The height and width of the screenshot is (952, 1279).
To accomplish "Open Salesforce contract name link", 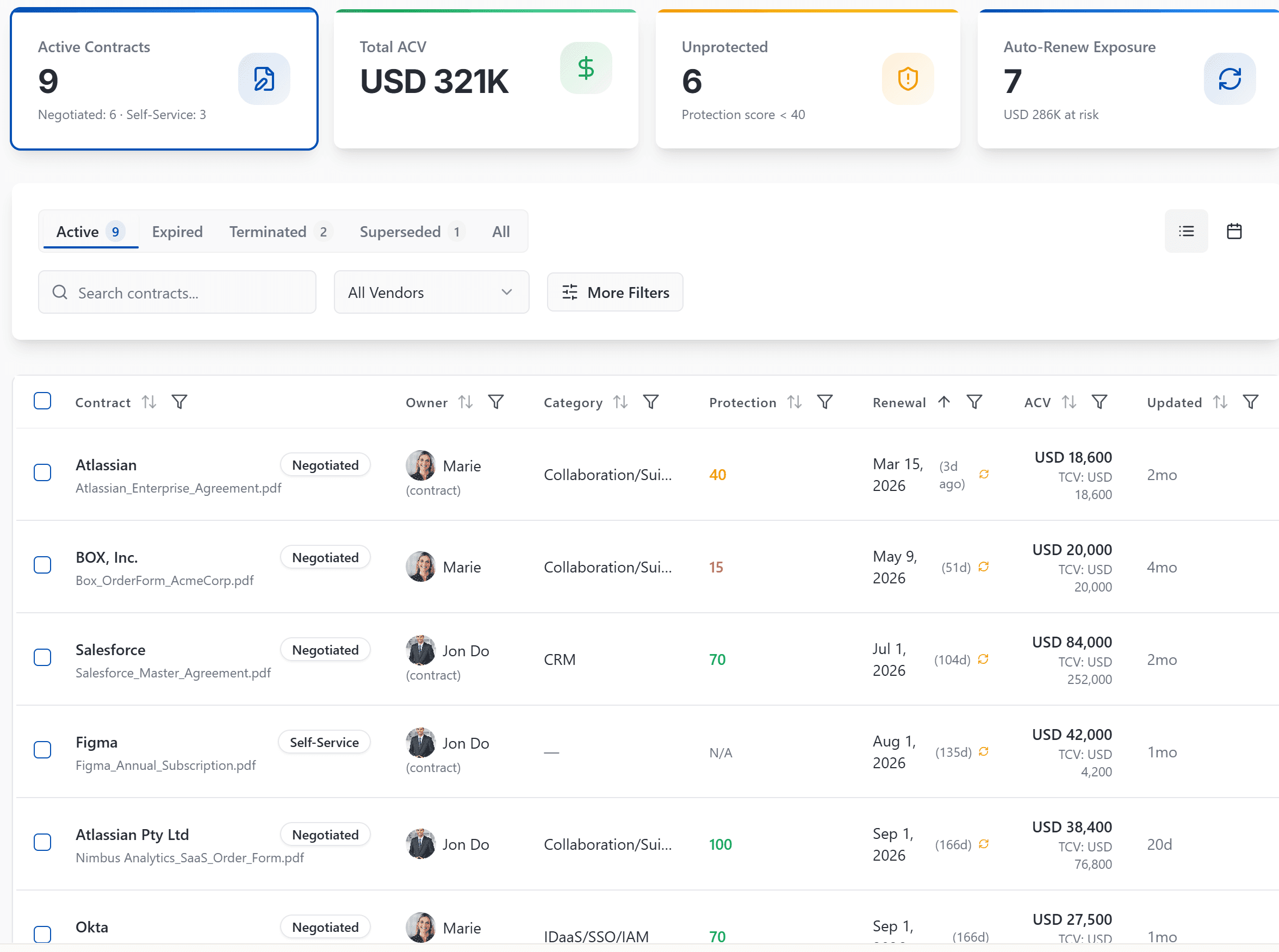I will 110,650.
